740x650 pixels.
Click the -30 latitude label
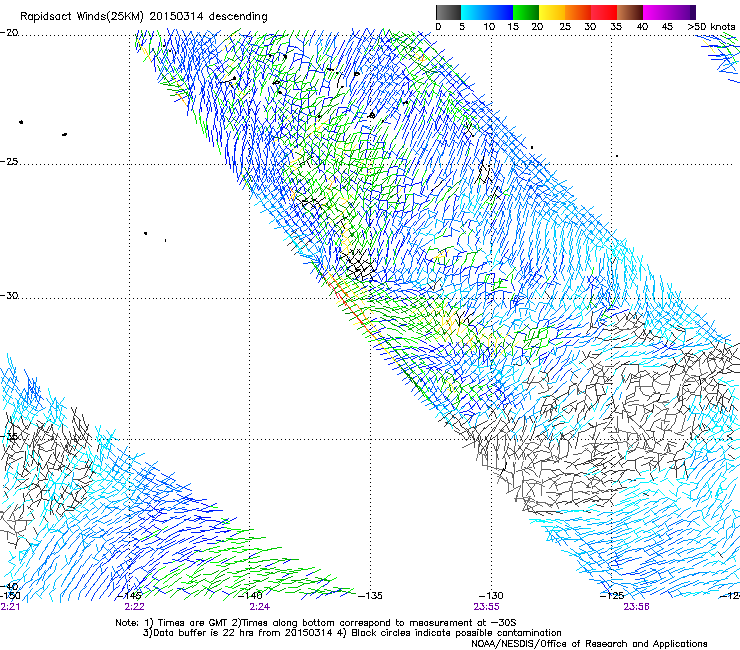(9, 295)
